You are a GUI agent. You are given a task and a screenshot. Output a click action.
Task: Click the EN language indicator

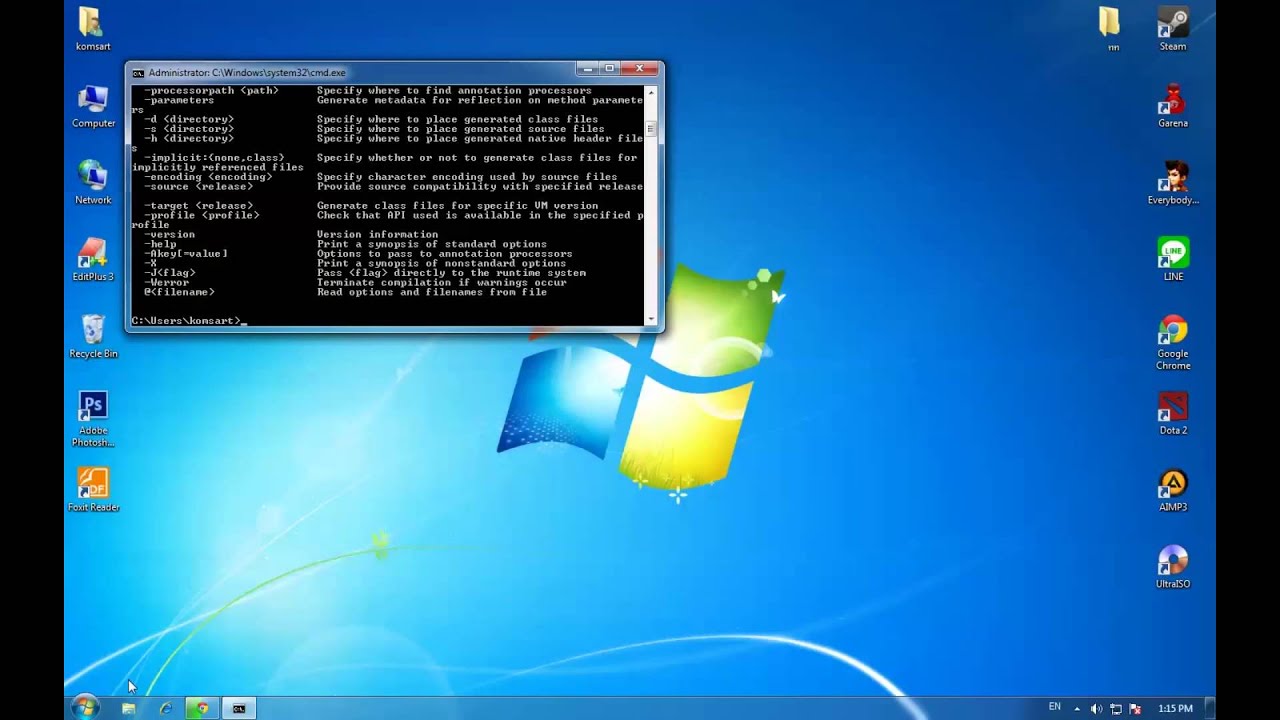(1054, 707)
